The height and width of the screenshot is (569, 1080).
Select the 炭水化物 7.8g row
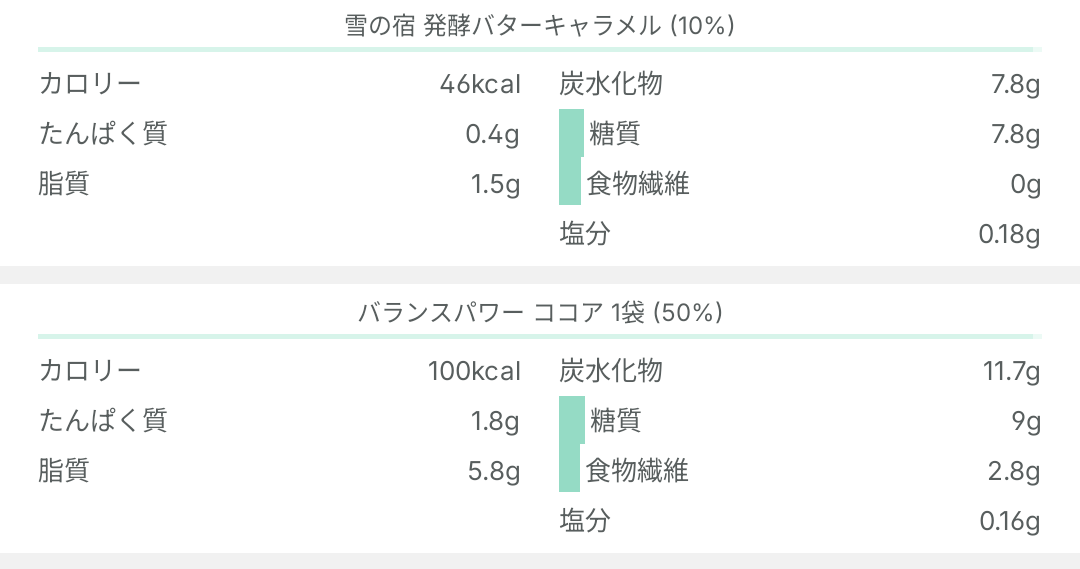800,84
